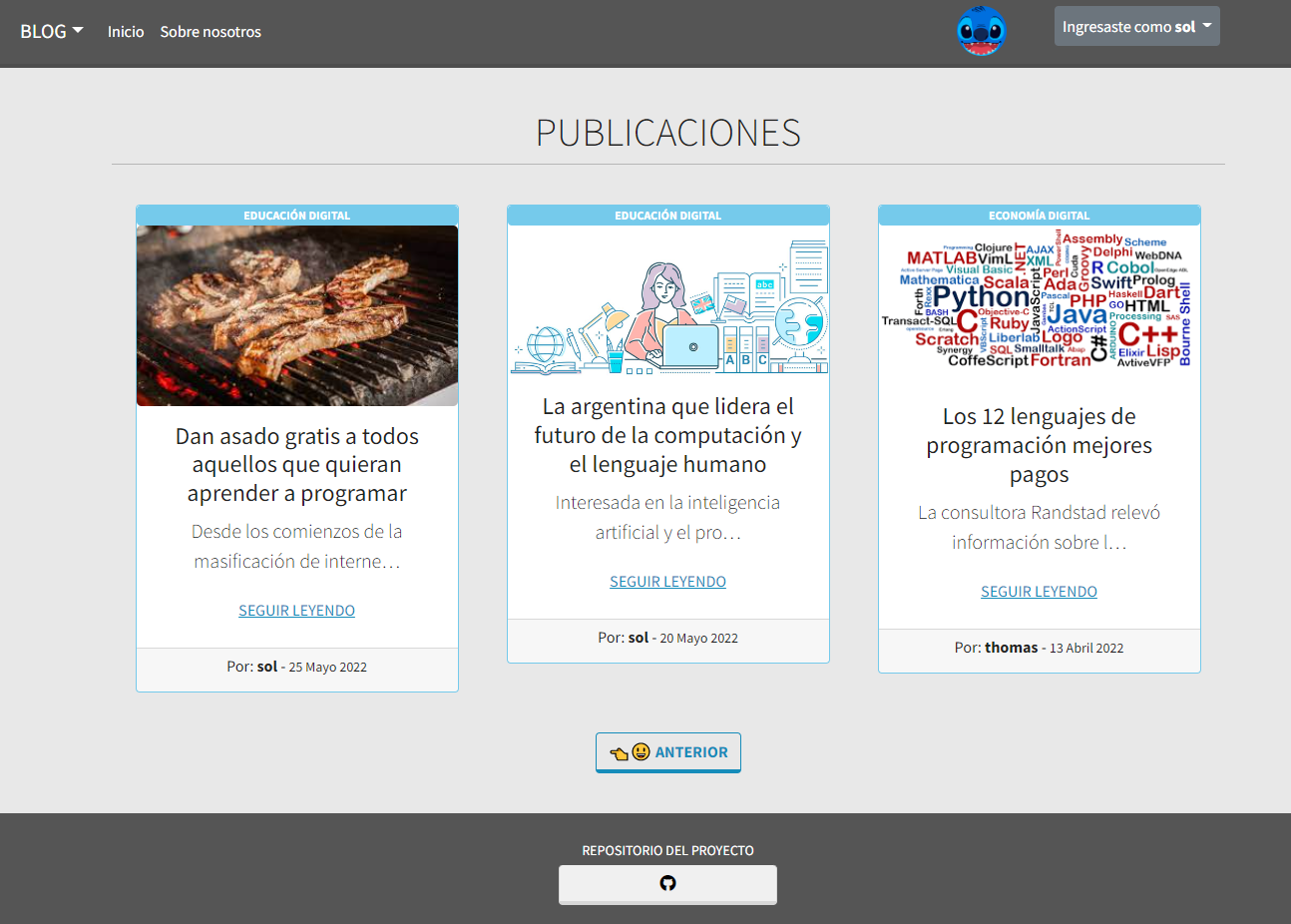Click excerpt 'La consultora Randstad relevó'

click(1039, 527)
